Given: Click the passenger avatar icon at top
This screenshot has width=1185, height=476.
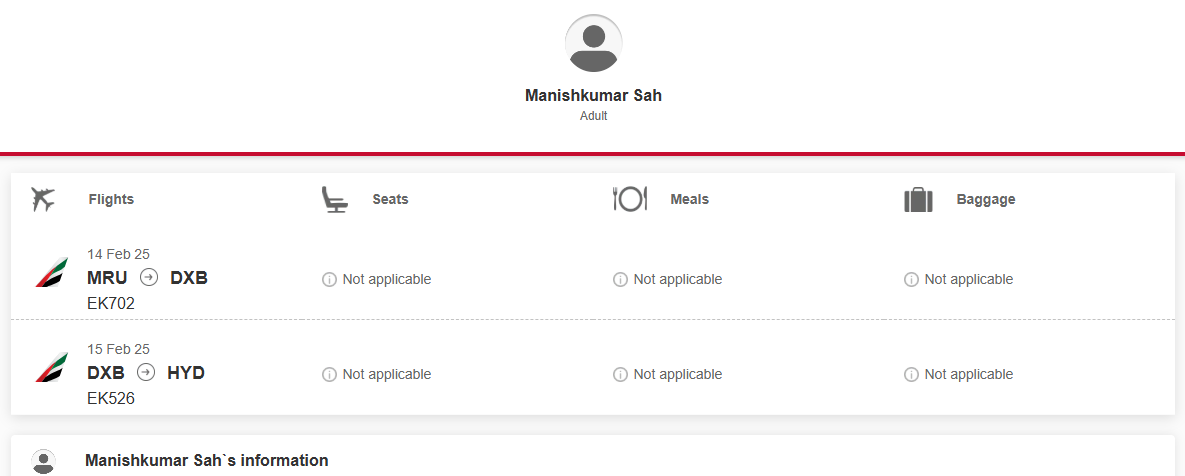Looking at the screenshot, I should (x=593, y=43).
